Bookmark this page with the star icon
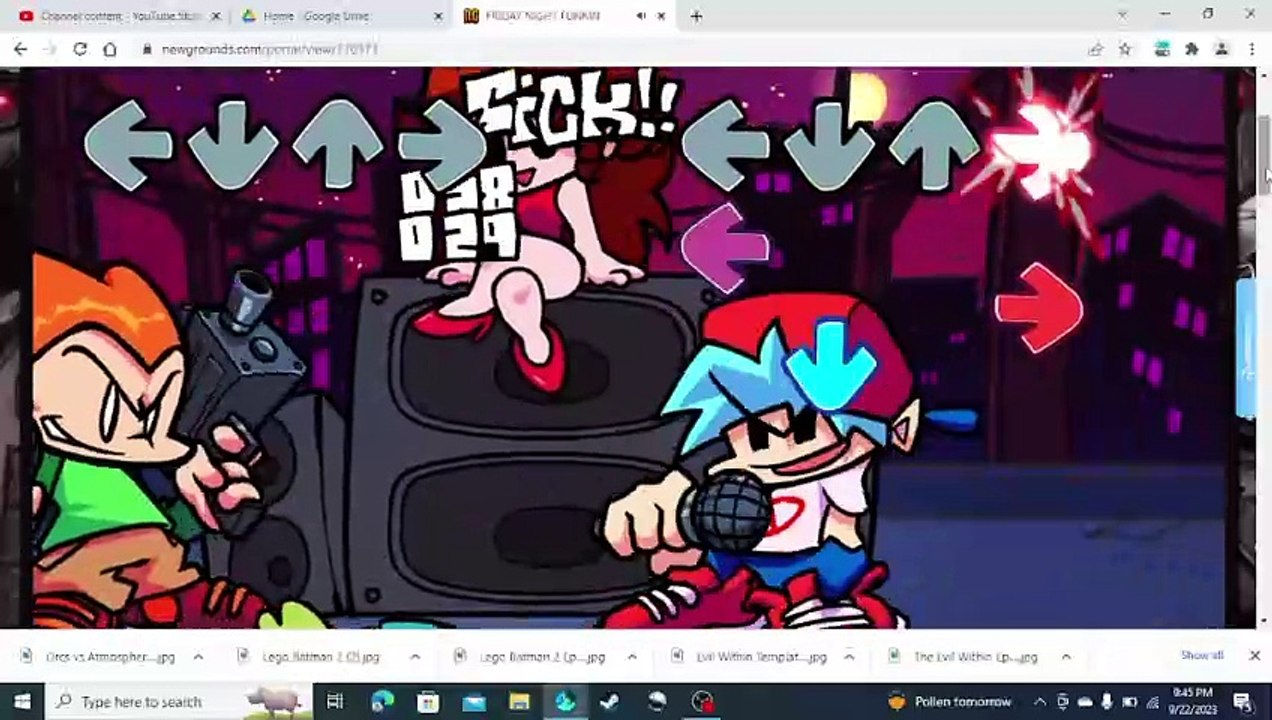 coord(1125,49)
